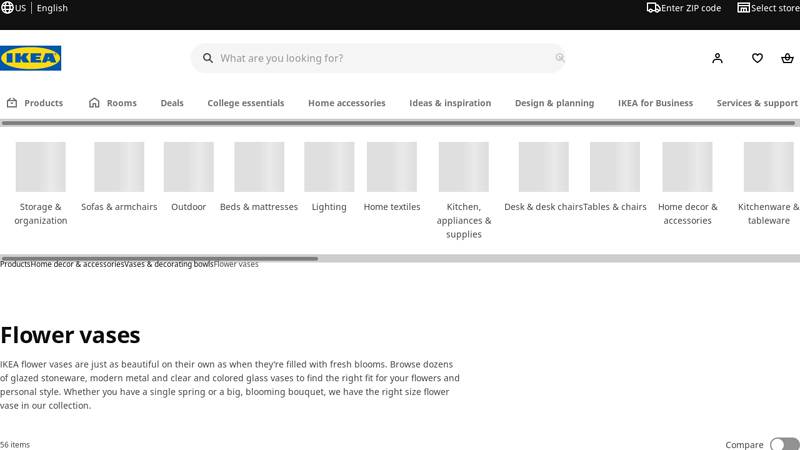800x450 pixels.
Task: Open the Products menu
Action: pos(35,103)
